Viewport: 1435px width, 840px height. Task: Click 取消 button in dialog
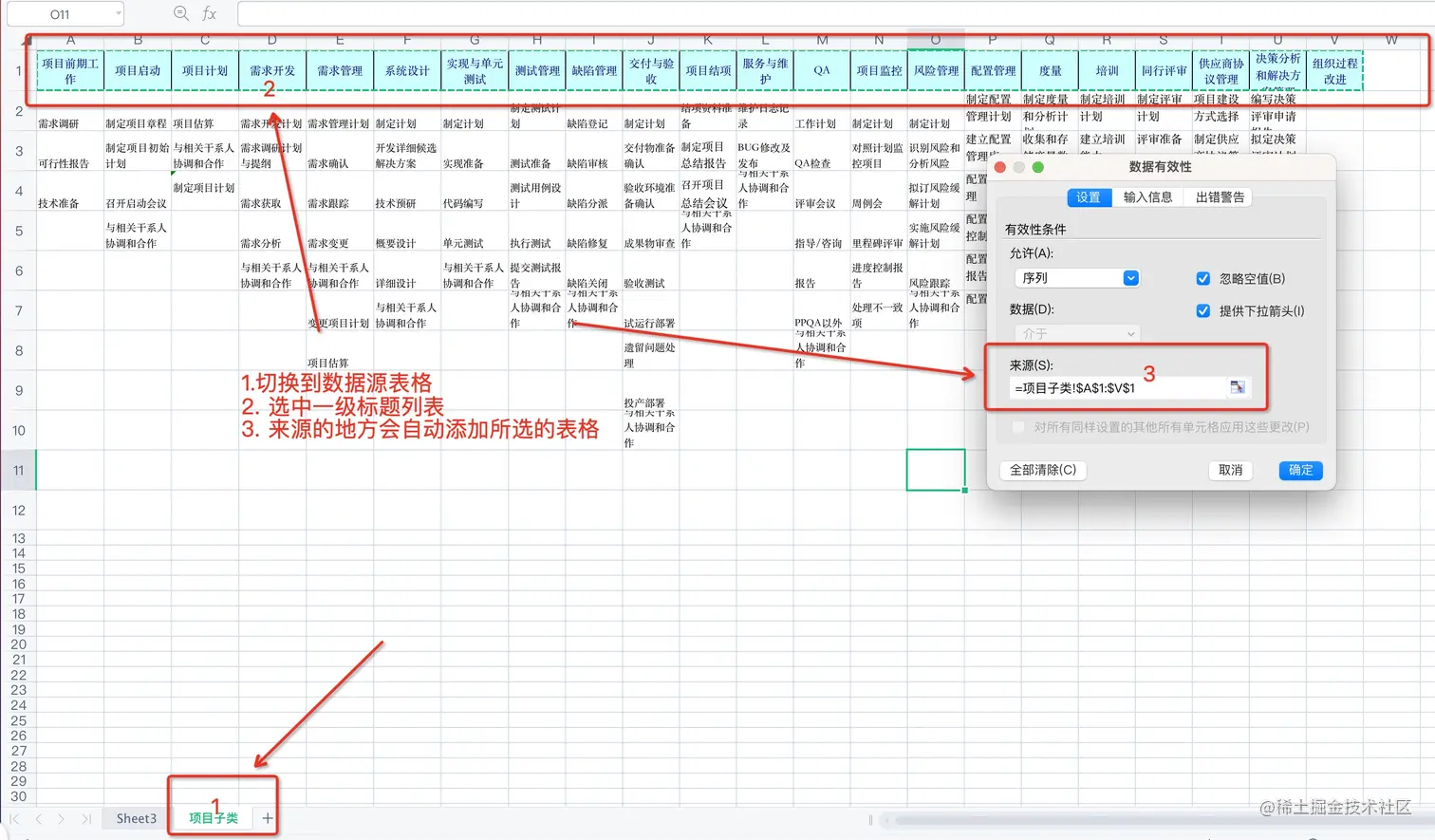pos(1231,470)
